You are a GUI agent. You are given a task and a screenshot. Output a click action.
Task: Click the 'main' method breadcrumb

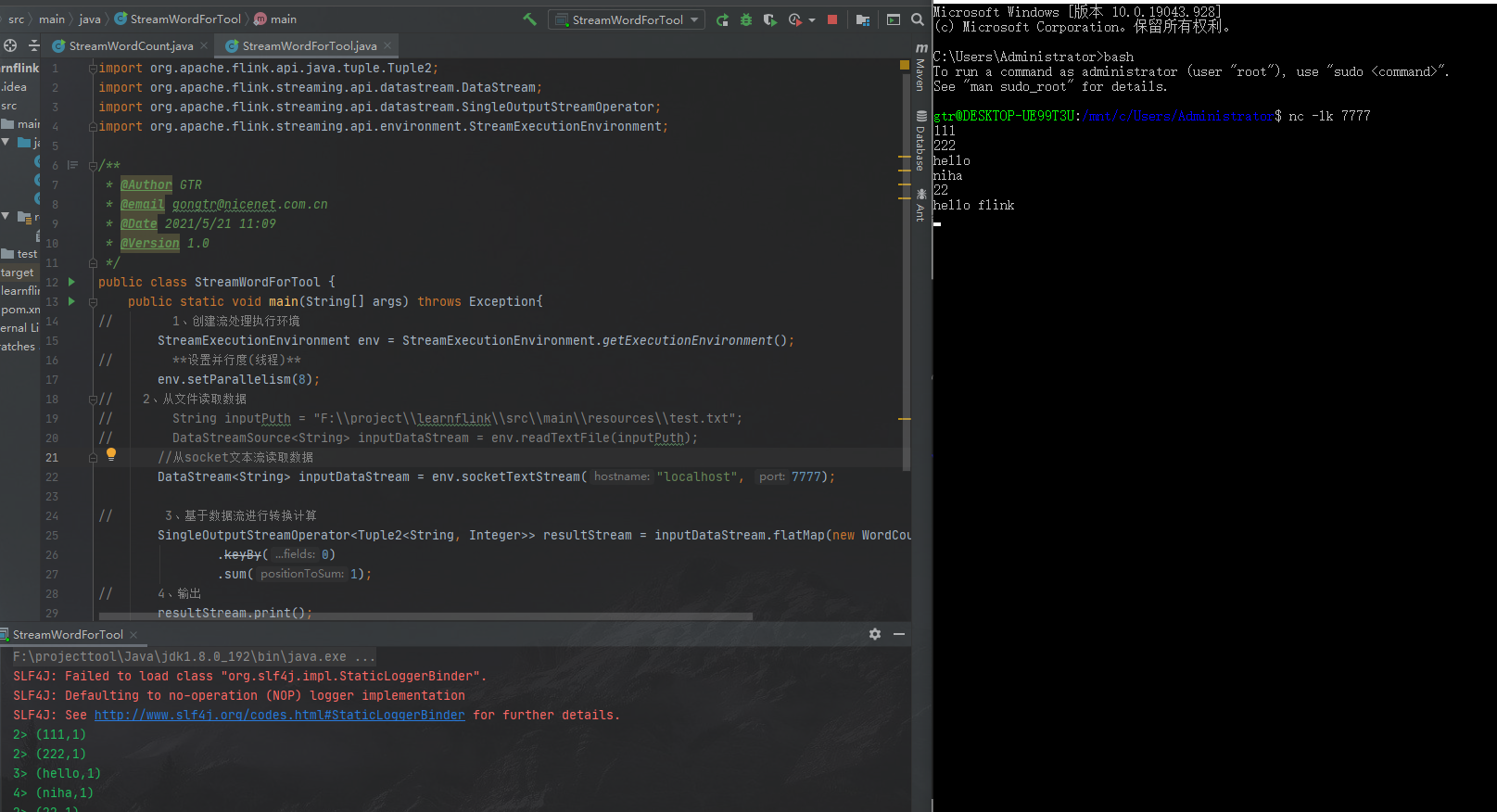275,19
